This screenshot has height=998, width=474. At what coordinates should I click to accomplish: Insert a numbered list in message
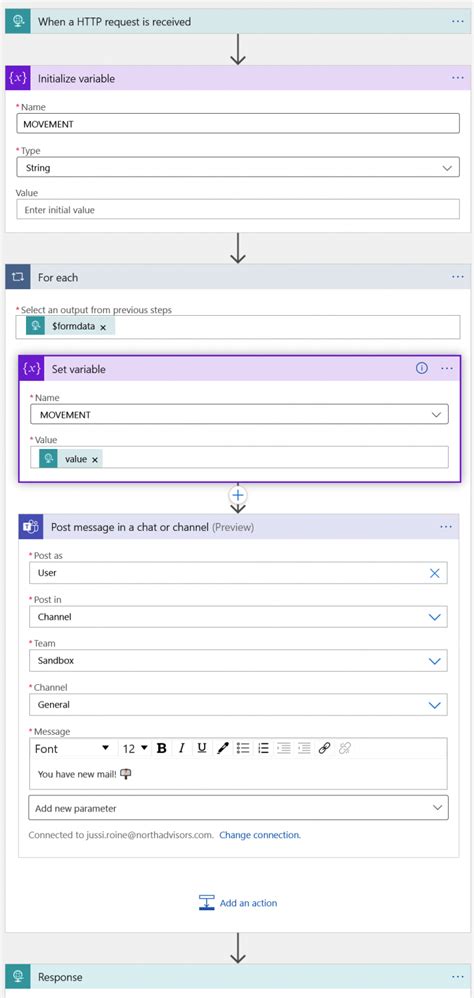[263, 748]
